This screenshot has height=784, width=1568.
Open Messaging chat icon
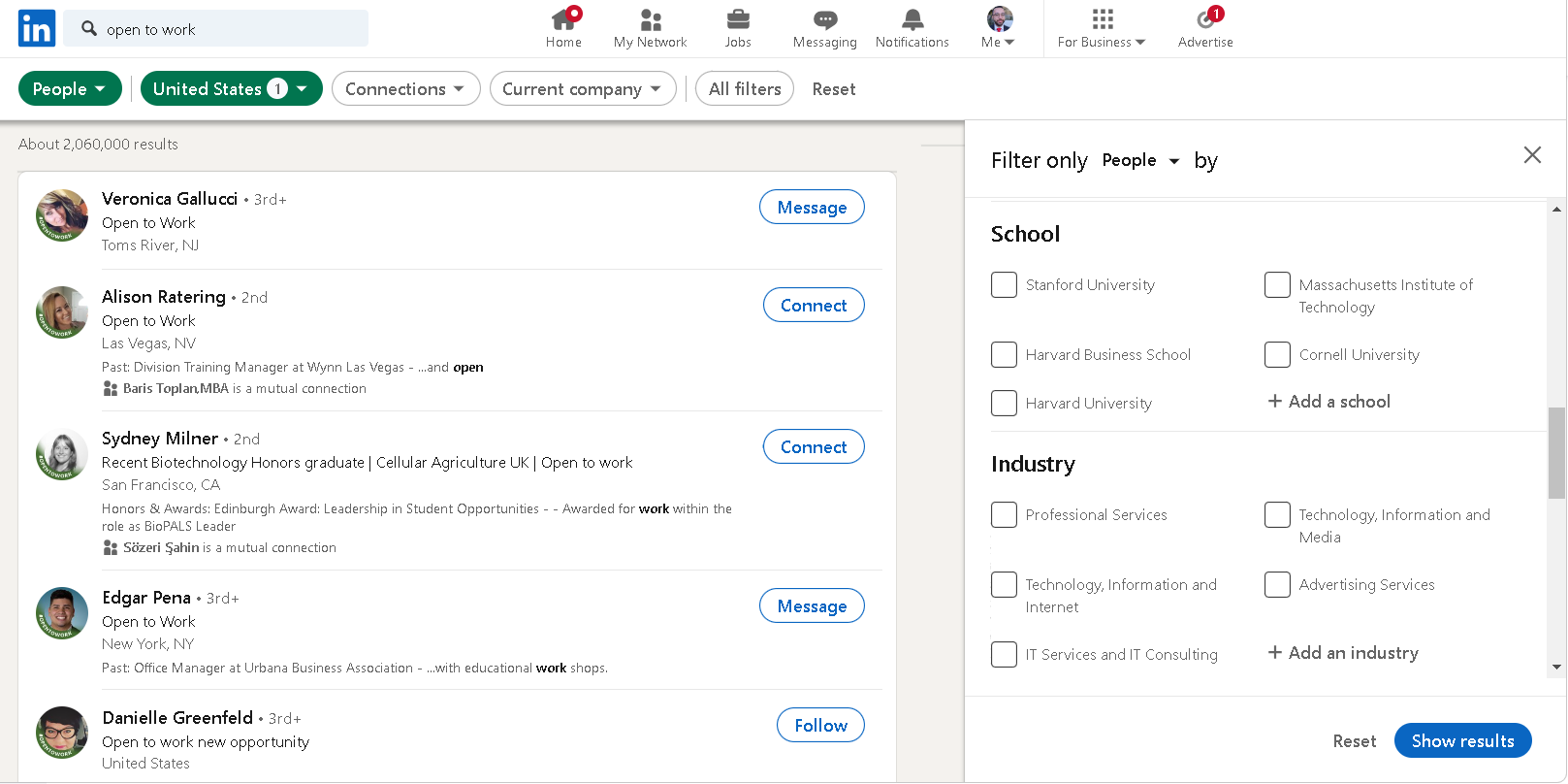pyautogui.click(x=825, y=19)
